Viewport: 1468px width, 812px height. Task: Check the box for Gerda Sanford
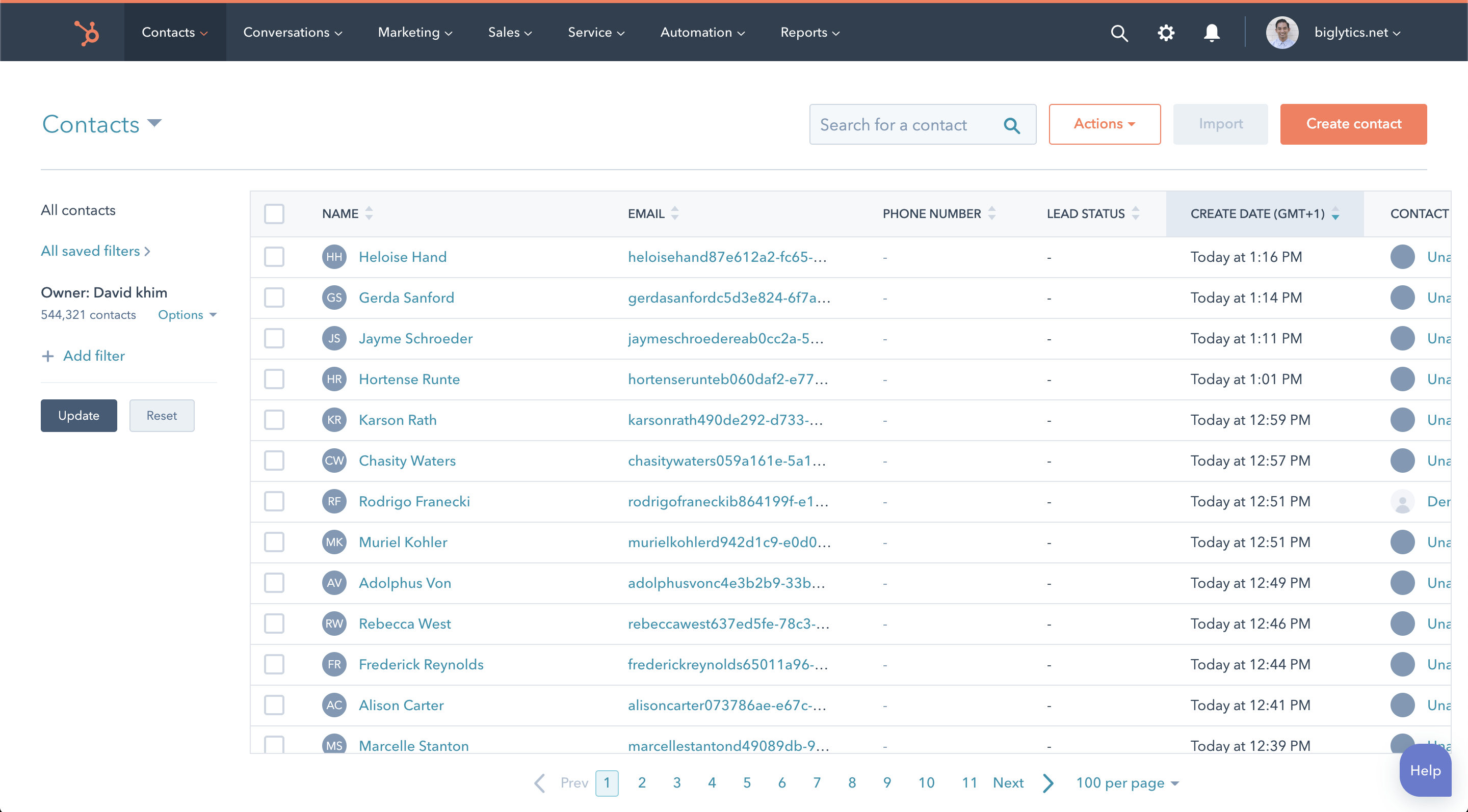pos(274,297)
